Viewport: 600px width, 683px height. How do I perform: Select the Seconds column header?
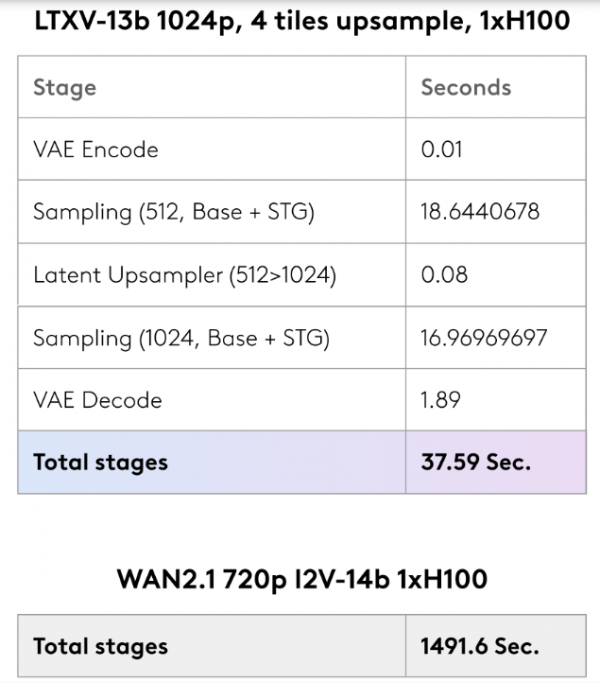point(466,88)
